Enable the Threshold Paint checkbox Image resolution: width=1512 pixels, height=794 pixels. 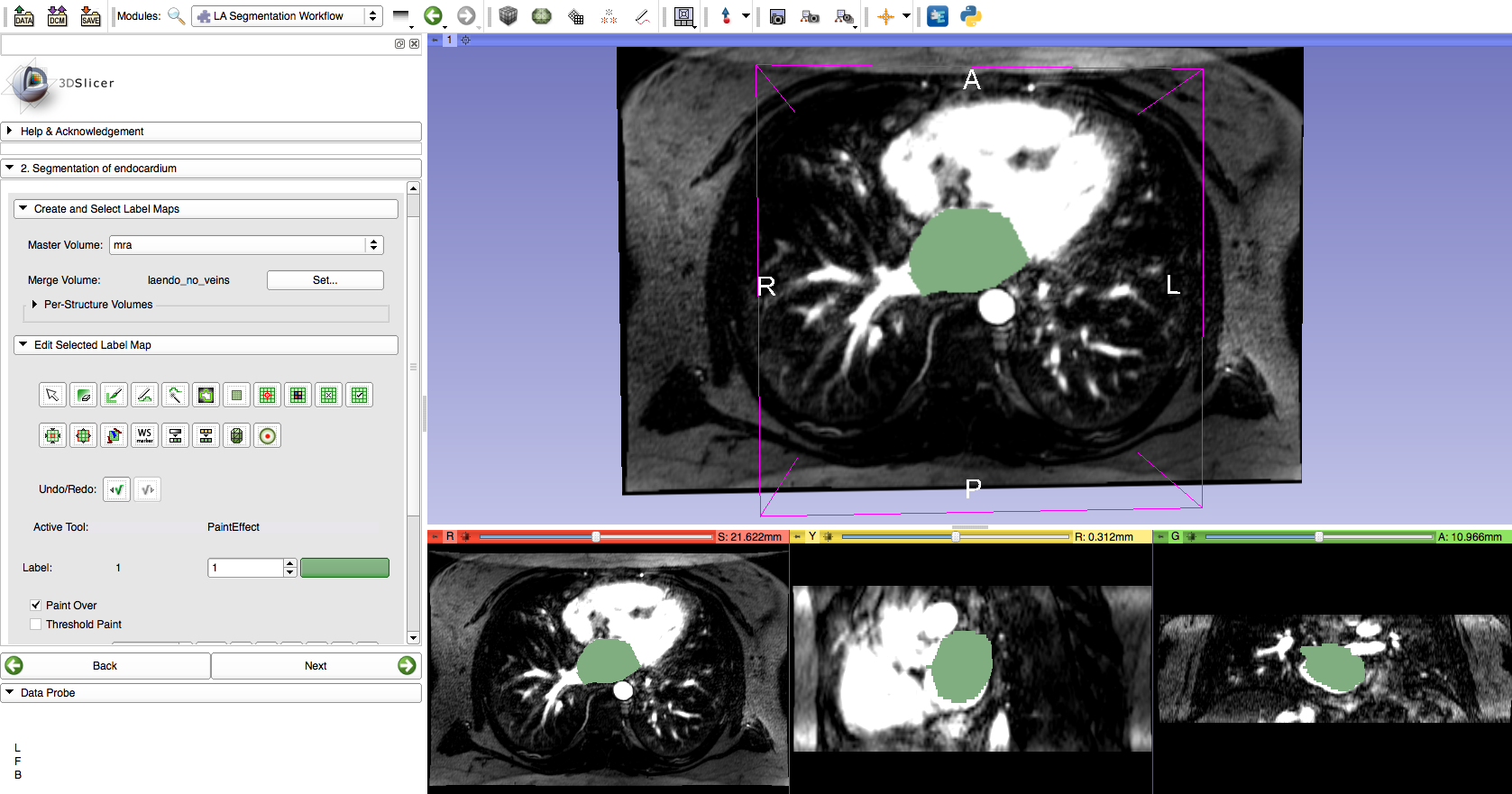(x=36, y=625)
